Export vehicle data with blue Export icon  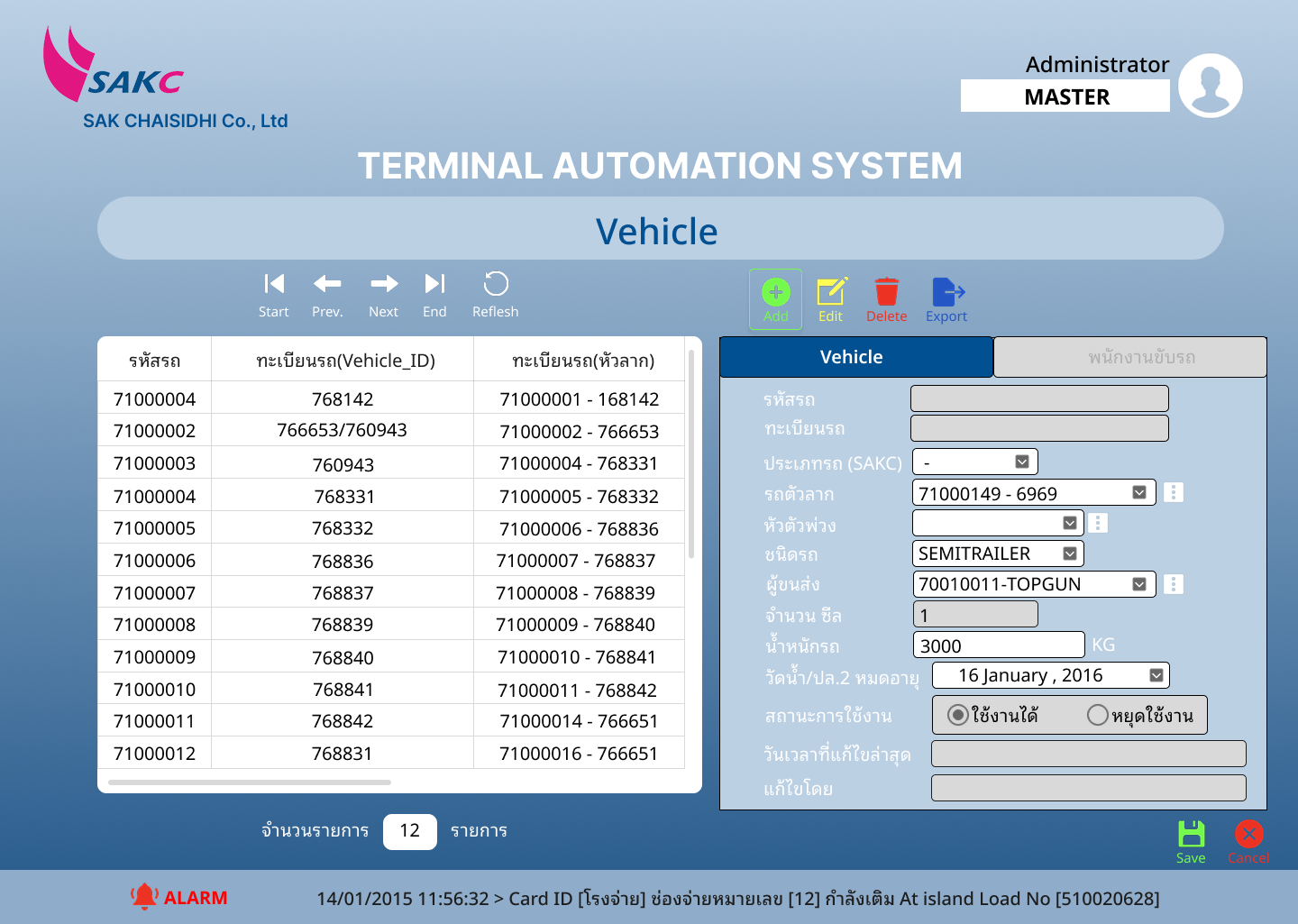click(x=947, y=292)
